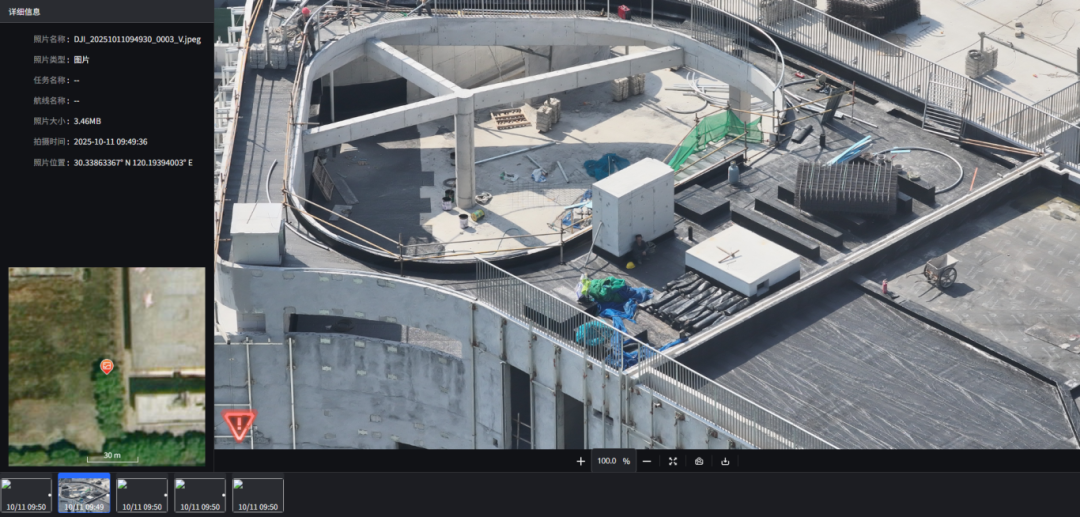The height and width of the screenshot is (517, 1080).
Task: Select the last thumbnail in the filmstrip
Action: (258, 495)
